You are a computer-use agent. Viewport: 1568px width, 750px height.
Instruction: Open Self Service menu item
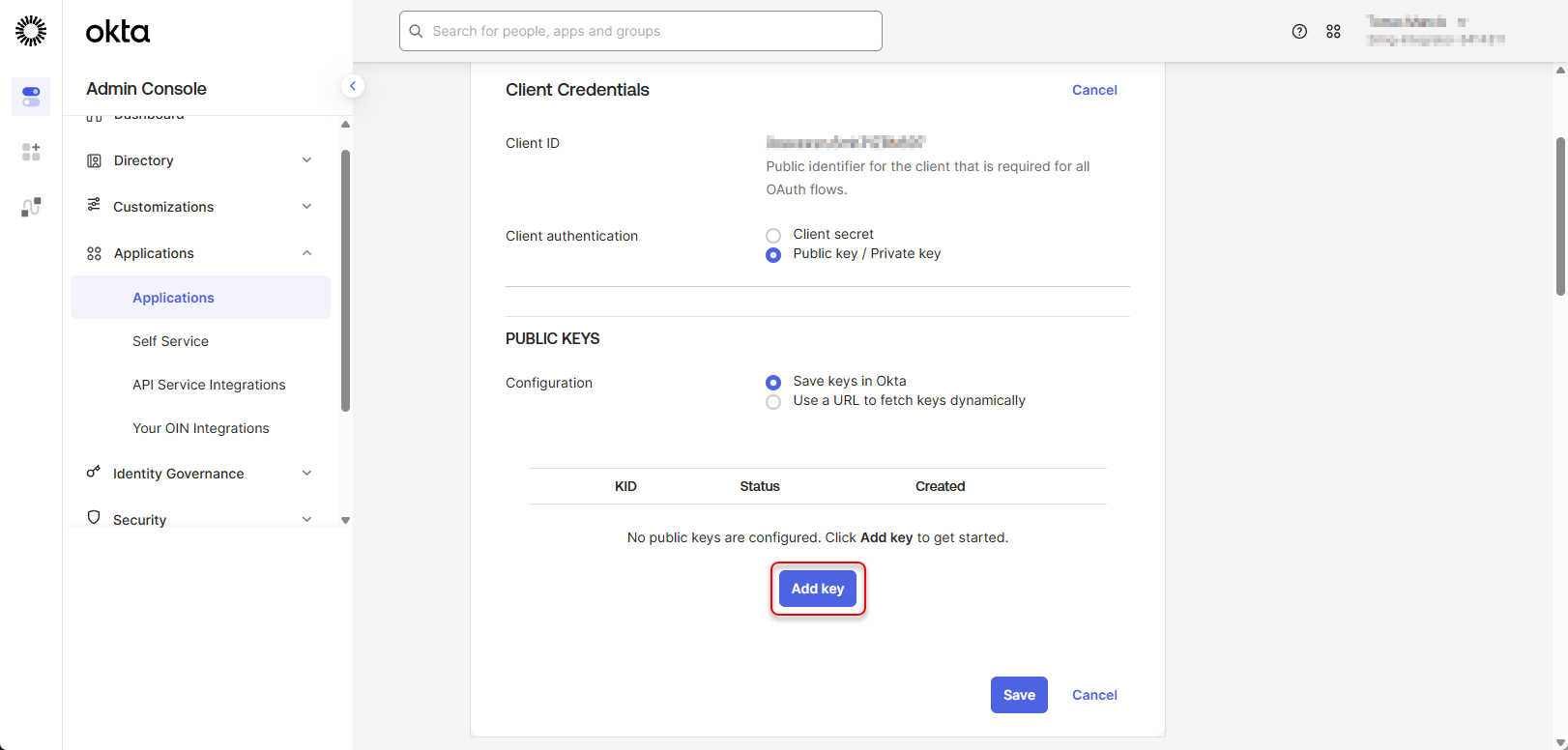[x=170, y=341]
